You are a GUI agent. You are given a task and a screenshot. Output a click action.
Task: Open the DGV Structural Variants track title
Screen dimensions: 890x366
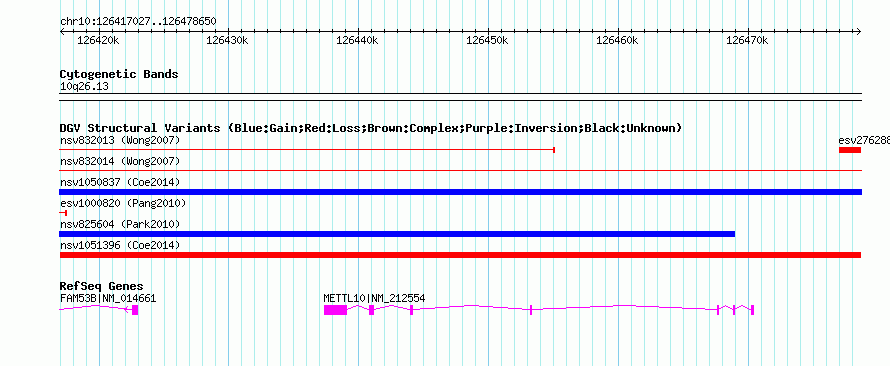(371, 128)
